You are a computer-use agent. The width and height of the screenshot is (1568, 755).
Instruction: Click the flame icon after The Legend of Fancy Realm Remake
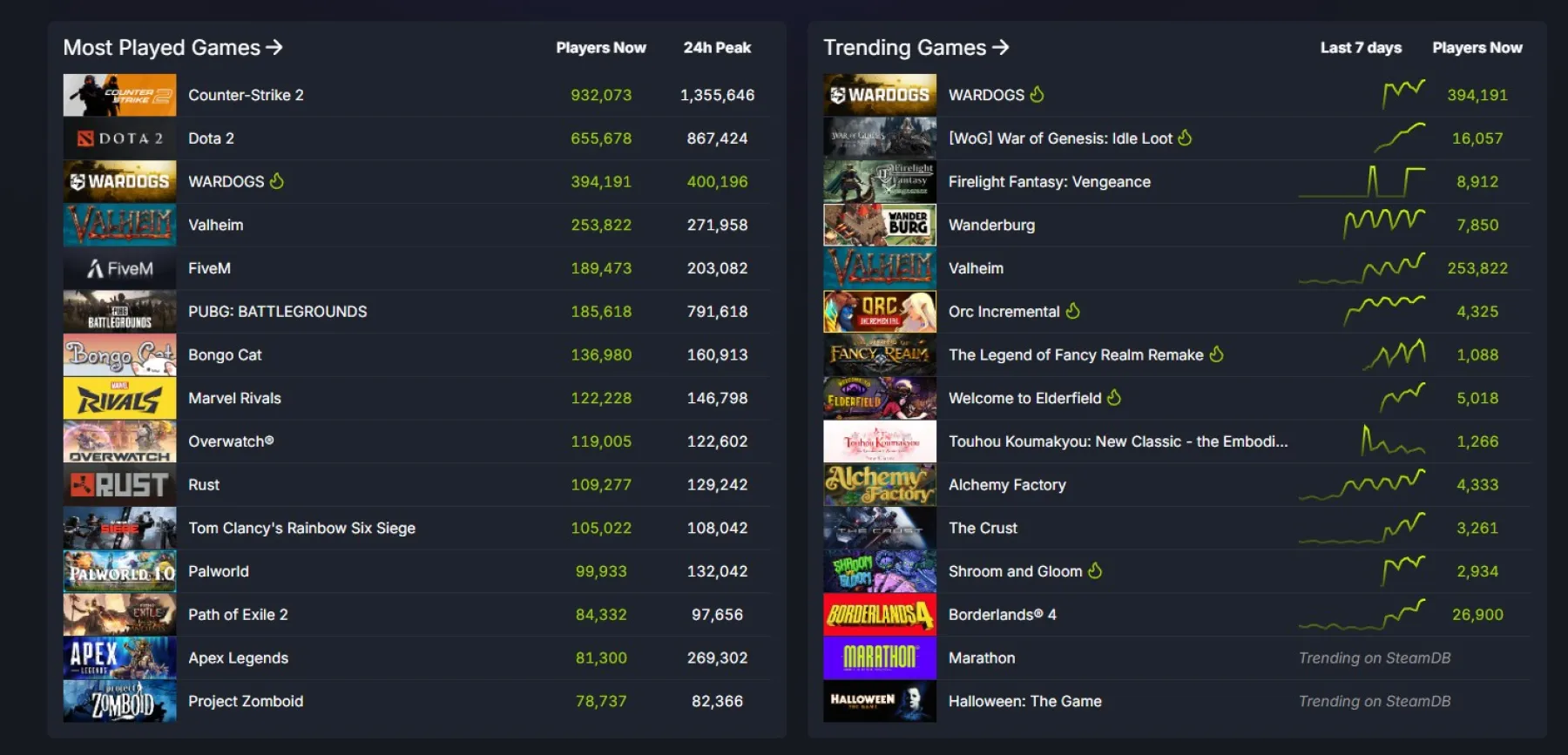click(x=1217, y=354)
